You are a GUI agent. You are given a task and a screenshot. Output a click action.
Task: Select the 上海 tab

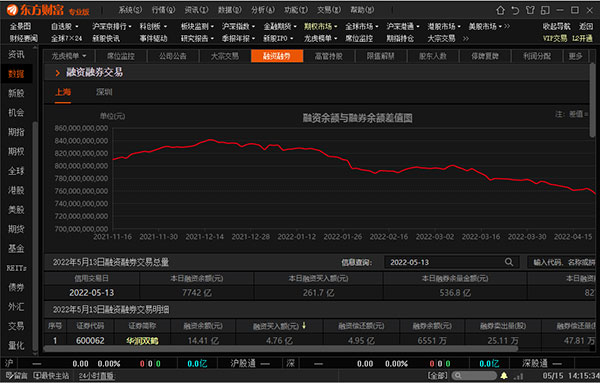click(63, 92)
